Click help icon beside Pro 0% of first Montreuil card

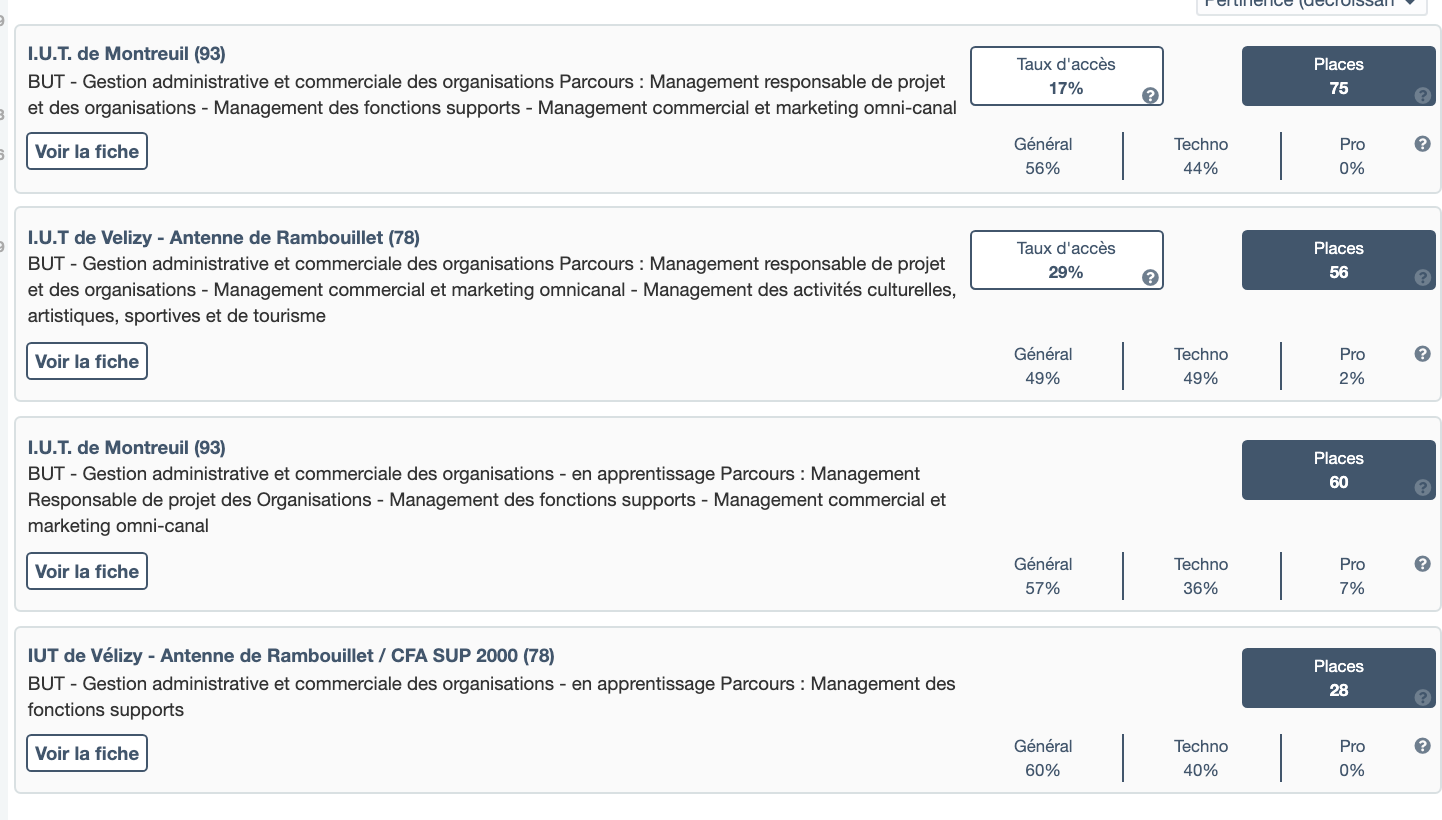coord(1423,144)
